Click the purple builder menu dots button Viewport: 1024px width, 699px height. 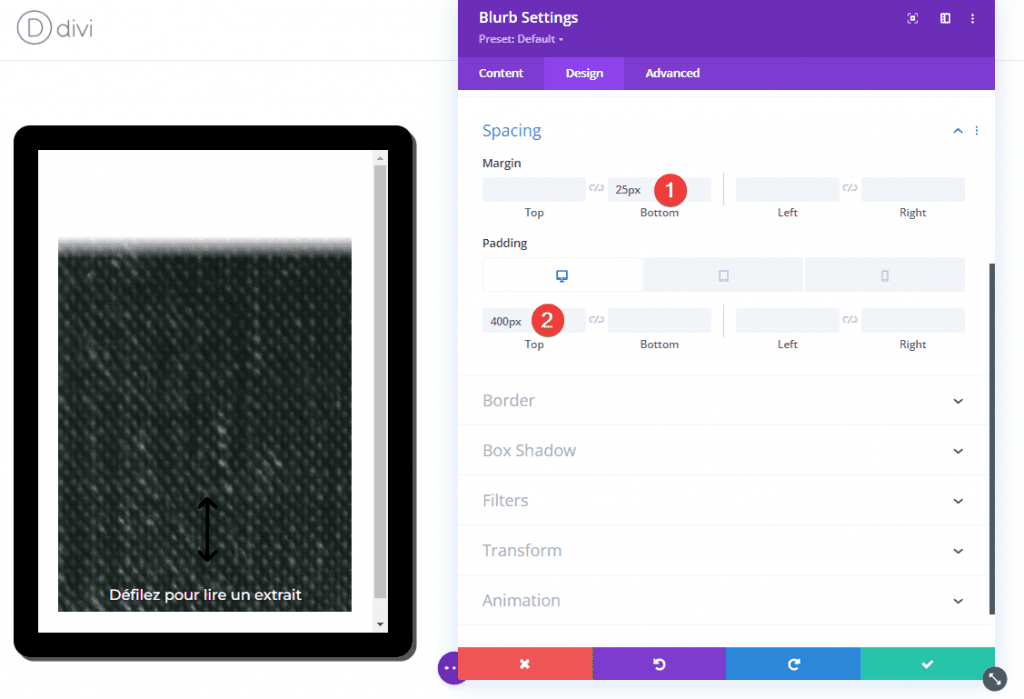448,668
